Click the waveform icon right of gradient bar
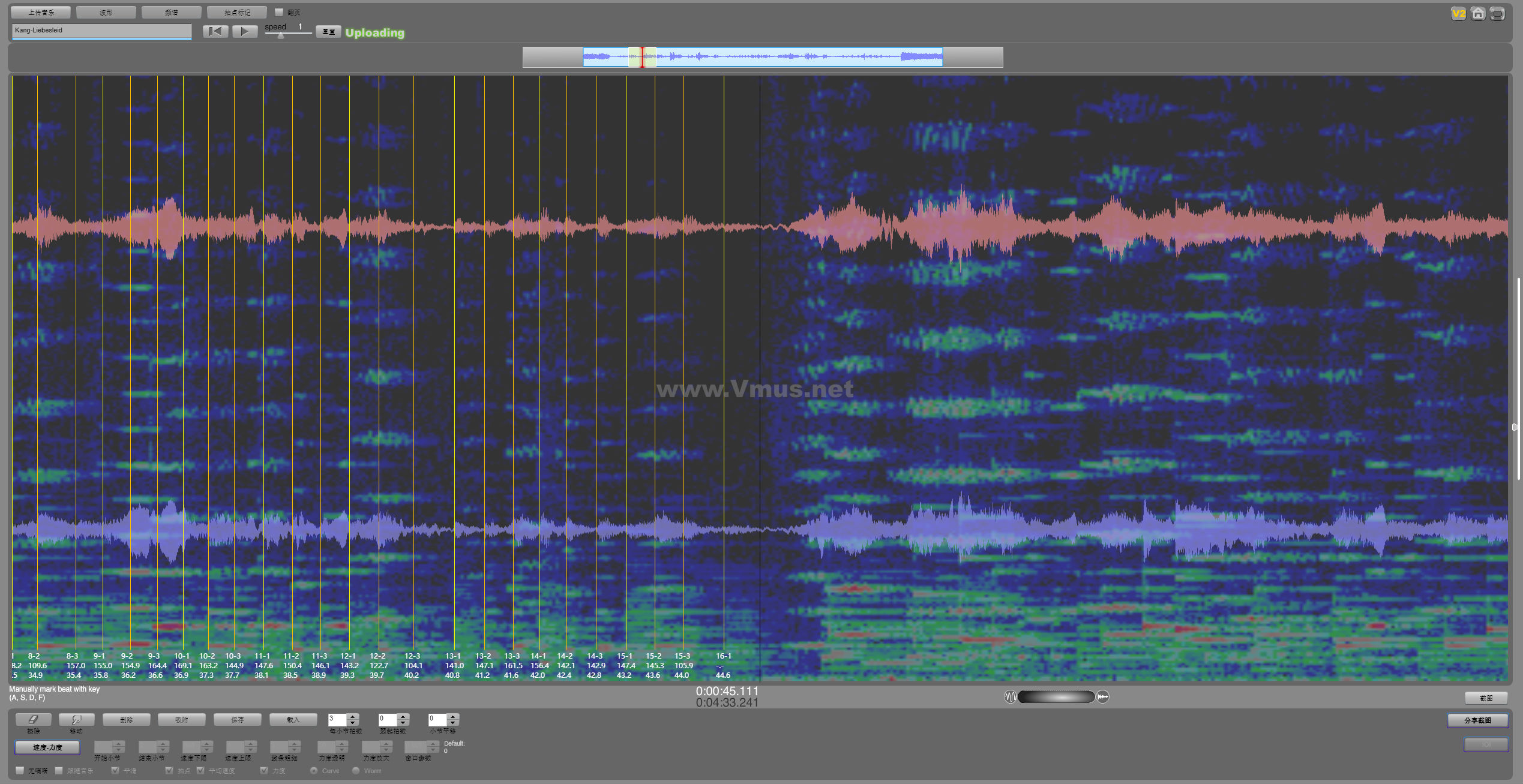Screen dimensions: 1523x784 click(x=1103, y=696)
